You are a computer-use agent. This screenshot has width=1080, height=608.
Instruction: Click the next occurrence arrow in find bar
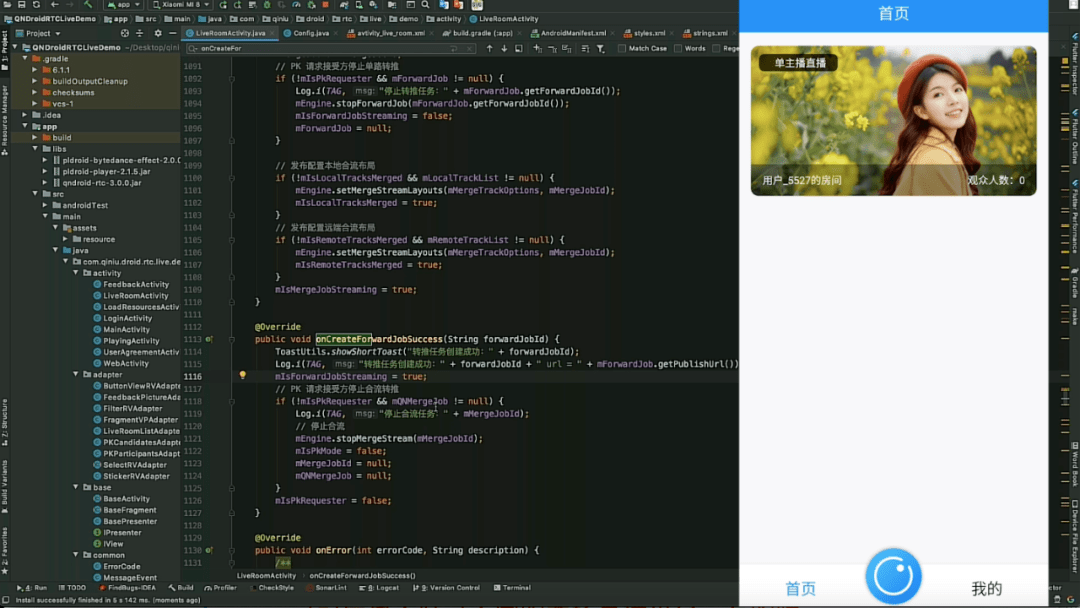504,48
